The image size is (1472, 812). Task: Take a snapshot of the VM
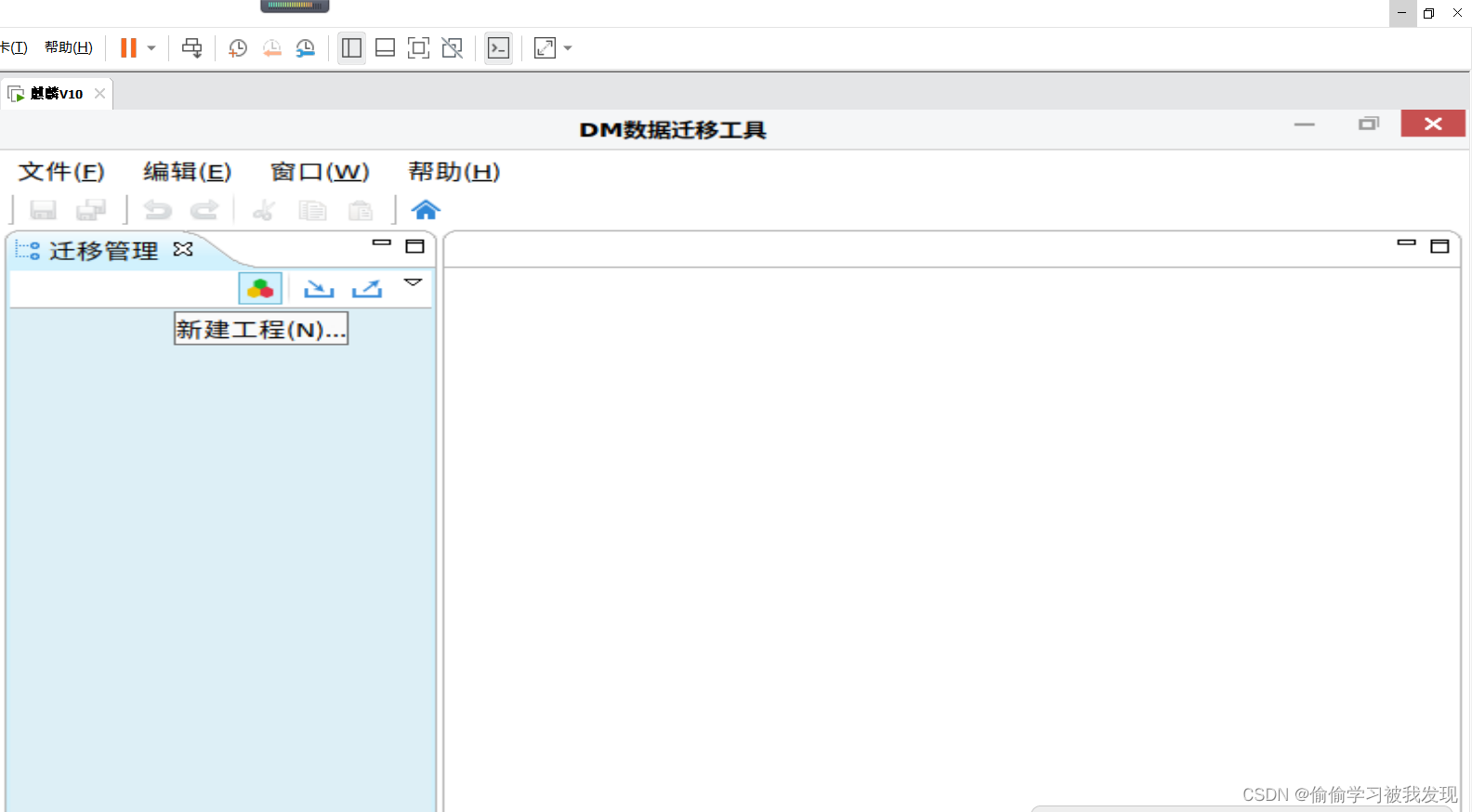point(238,48)
